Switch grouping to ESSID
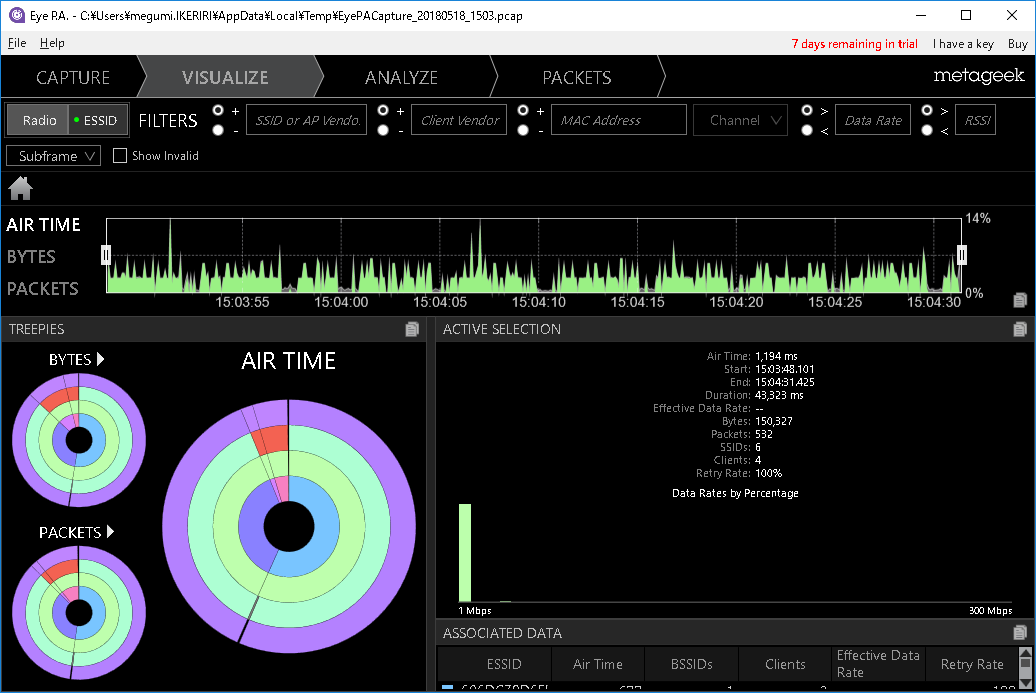This screenshot has height=693, width=1036. click(x=97, y=120)
